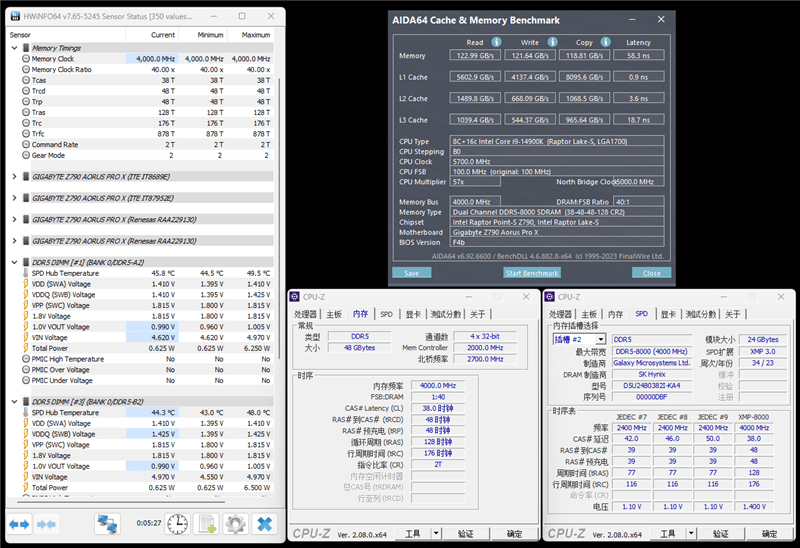This screenshot has height=548, width=800.
Task: Open the 插槽 #2 slot dropdown in CPU-Z
Action: pos(601,339)
